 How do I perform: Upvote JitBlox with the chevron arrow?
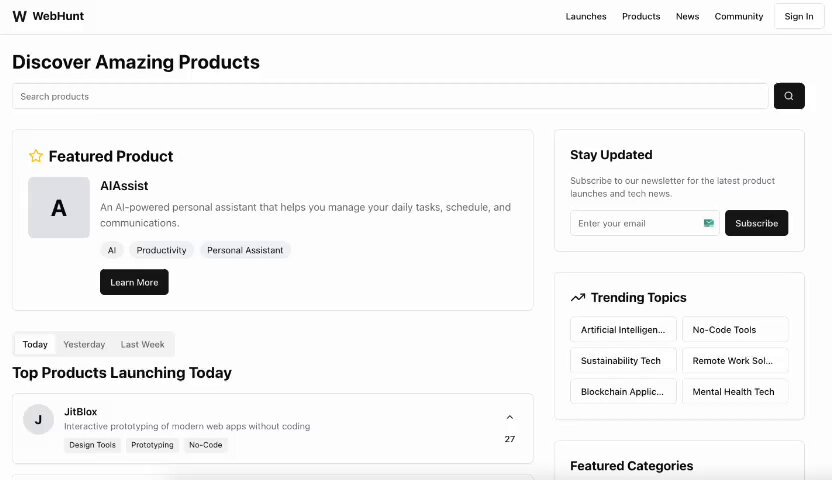509,417
